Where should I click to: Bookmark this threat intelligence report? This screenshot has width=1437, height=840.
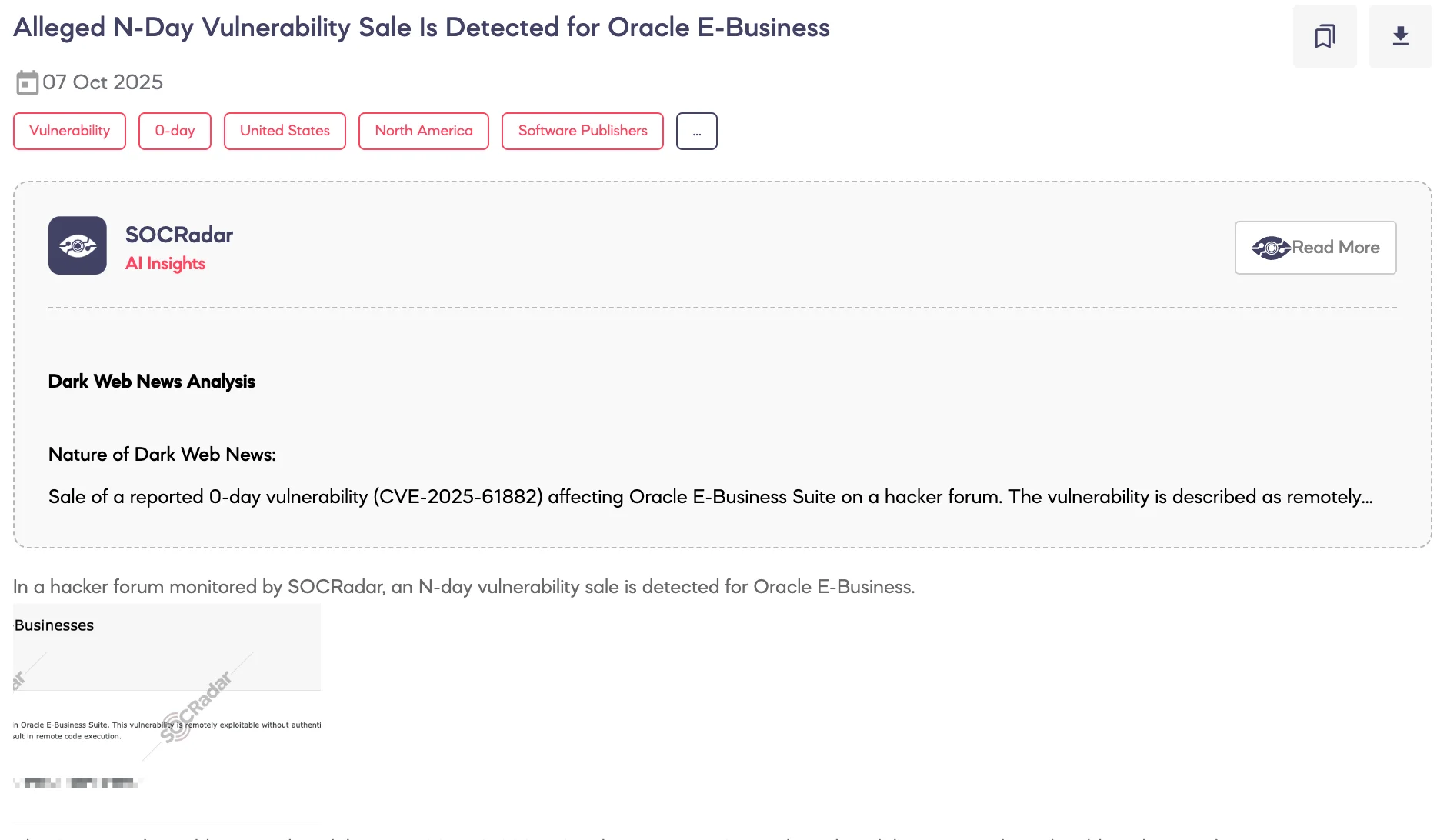[1325, 35]
